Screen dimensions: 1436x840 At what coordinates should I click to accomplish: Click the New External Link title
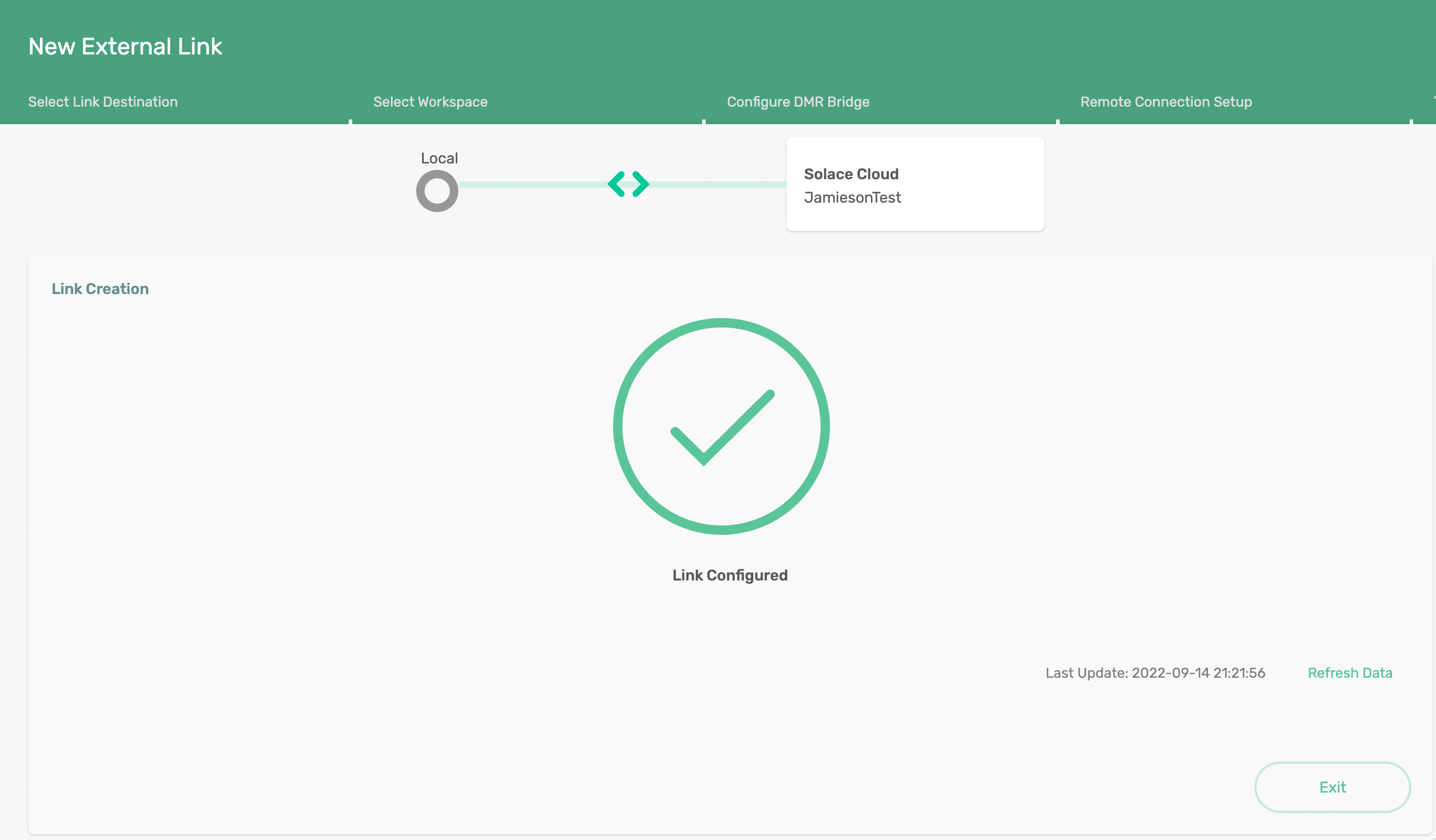tap(125, 46)
